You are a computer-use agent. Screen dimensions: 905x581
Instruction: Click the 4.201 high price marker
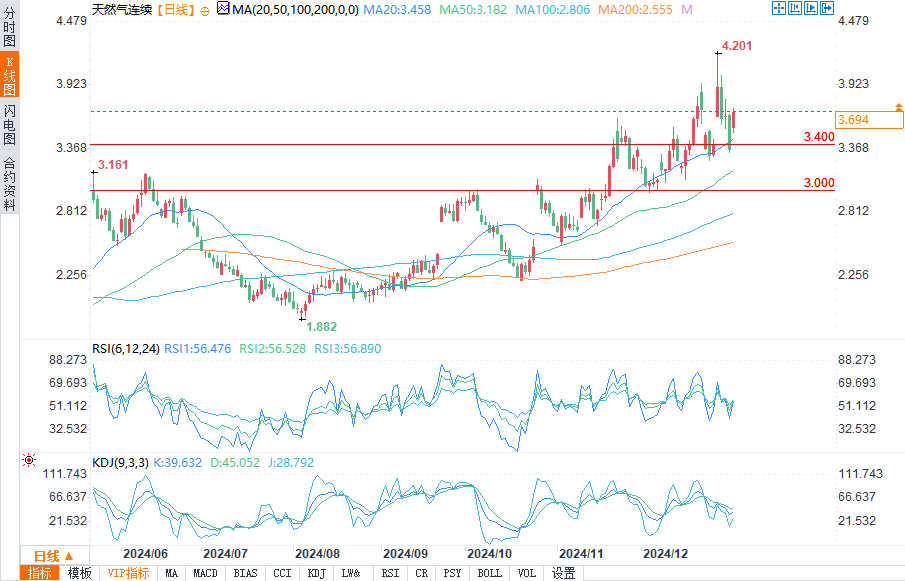point(737,46)
